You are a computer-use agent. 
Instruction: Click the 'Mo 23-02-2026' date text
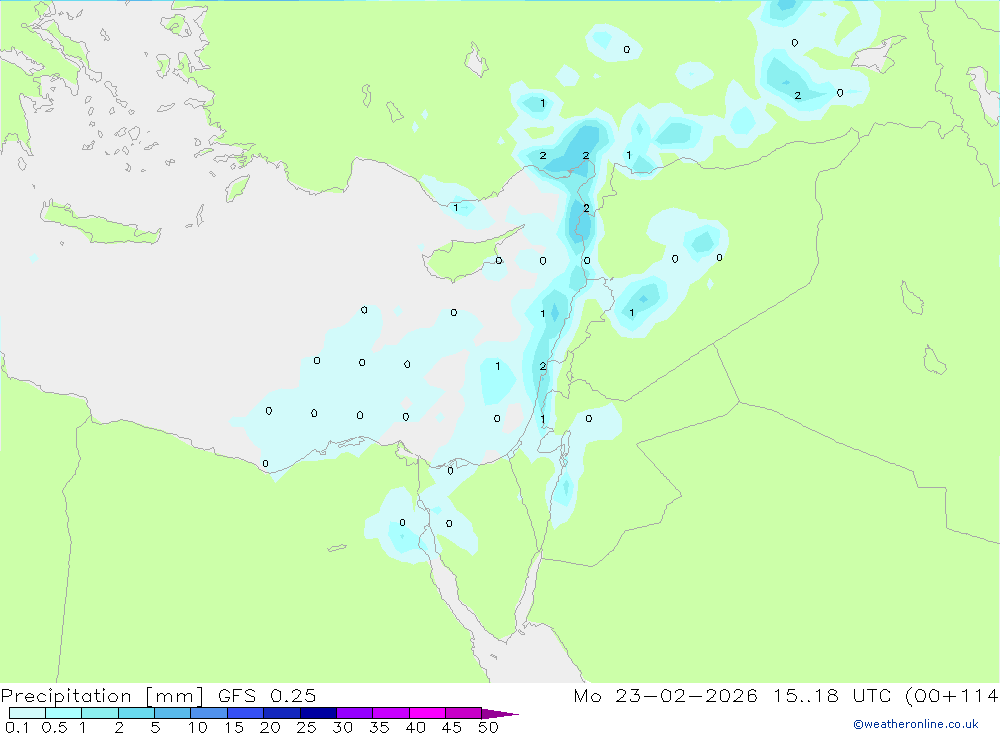tap(665, 696)
